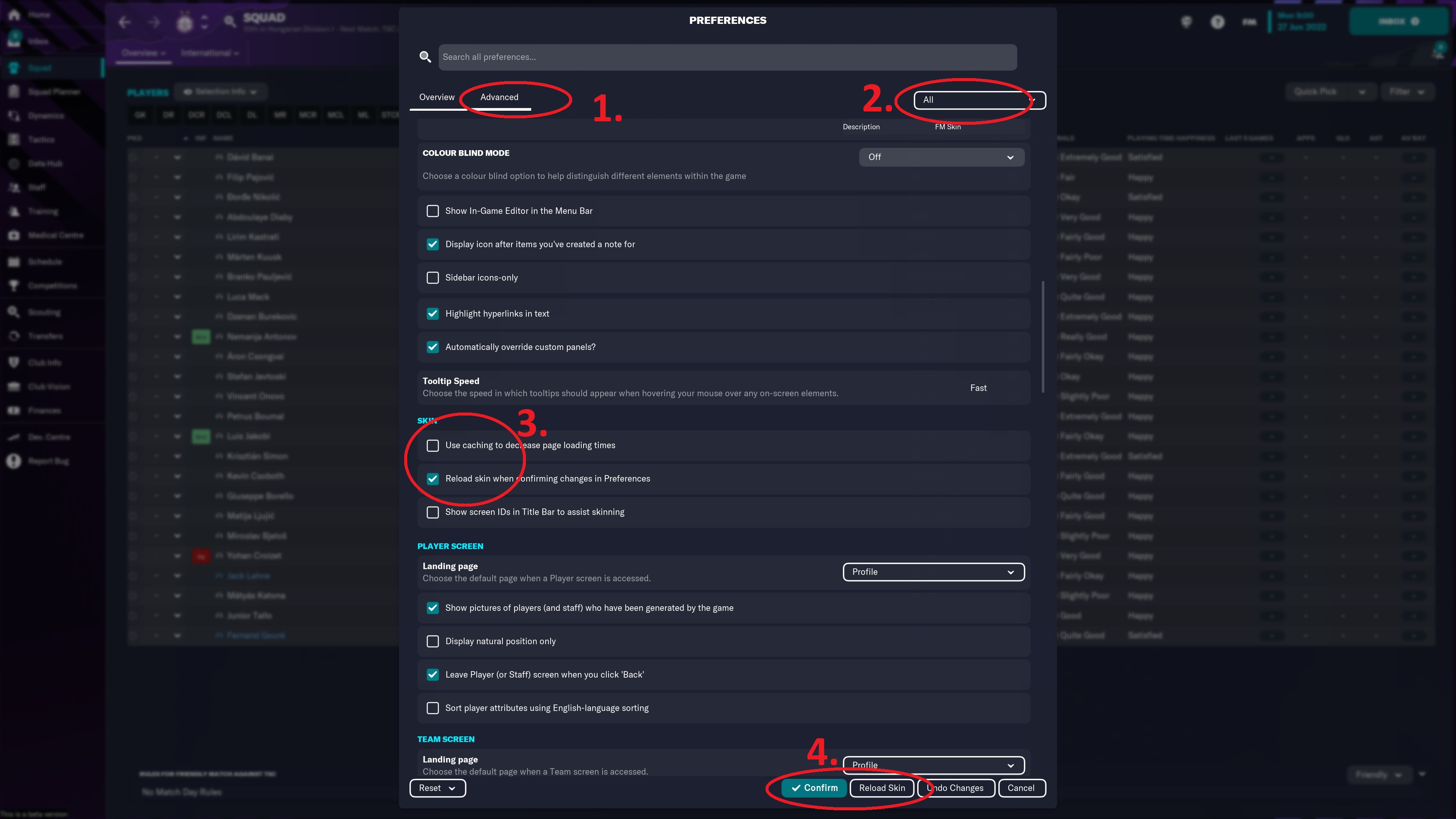The height and width of the screenshot is (819, 1456).
Task: Click the Competitions trophy icon
Action: click(x=14, y=286)
